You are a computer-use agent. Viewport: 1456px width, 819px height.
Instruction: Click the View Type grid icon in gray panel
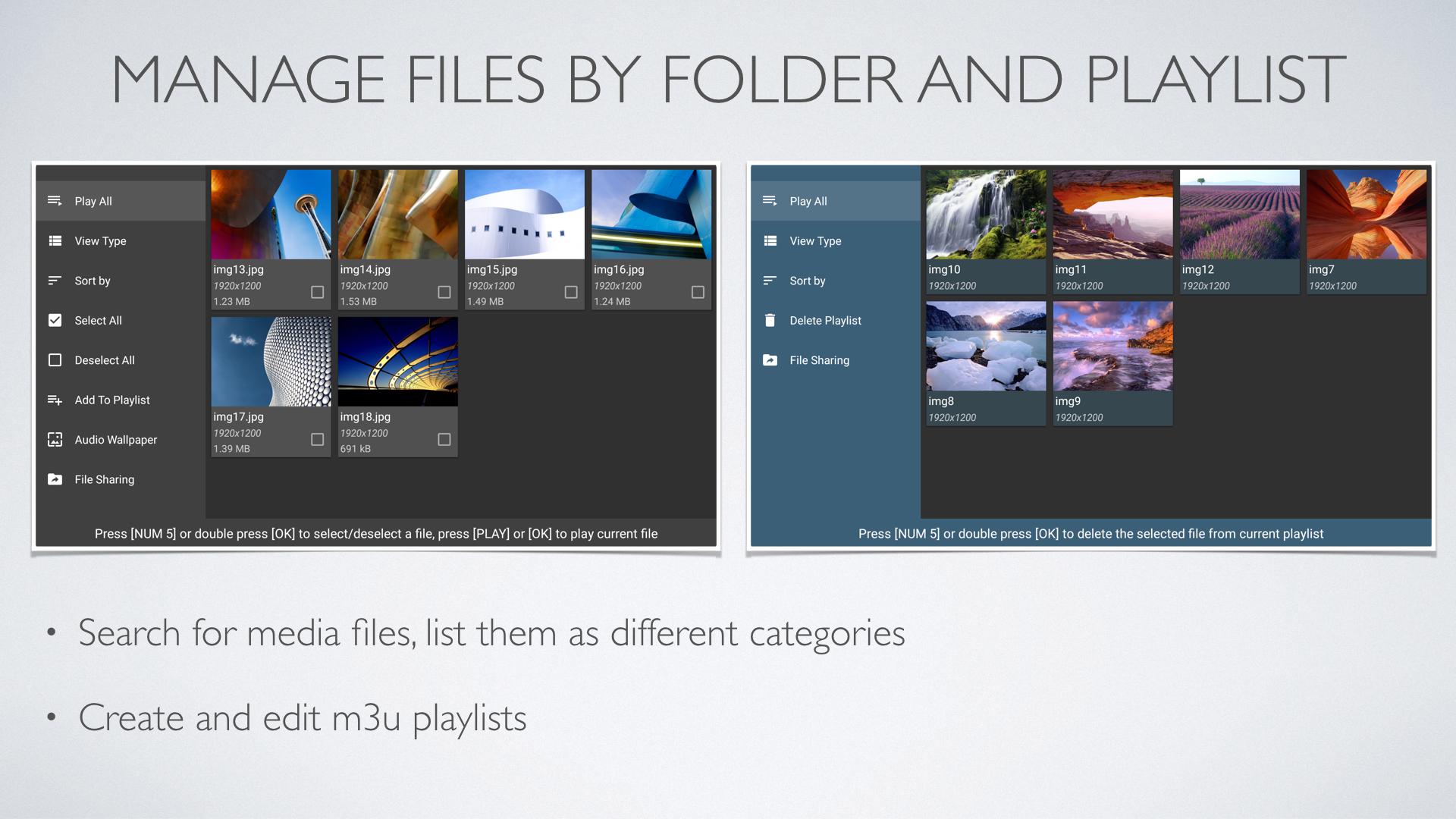[55, 241]
